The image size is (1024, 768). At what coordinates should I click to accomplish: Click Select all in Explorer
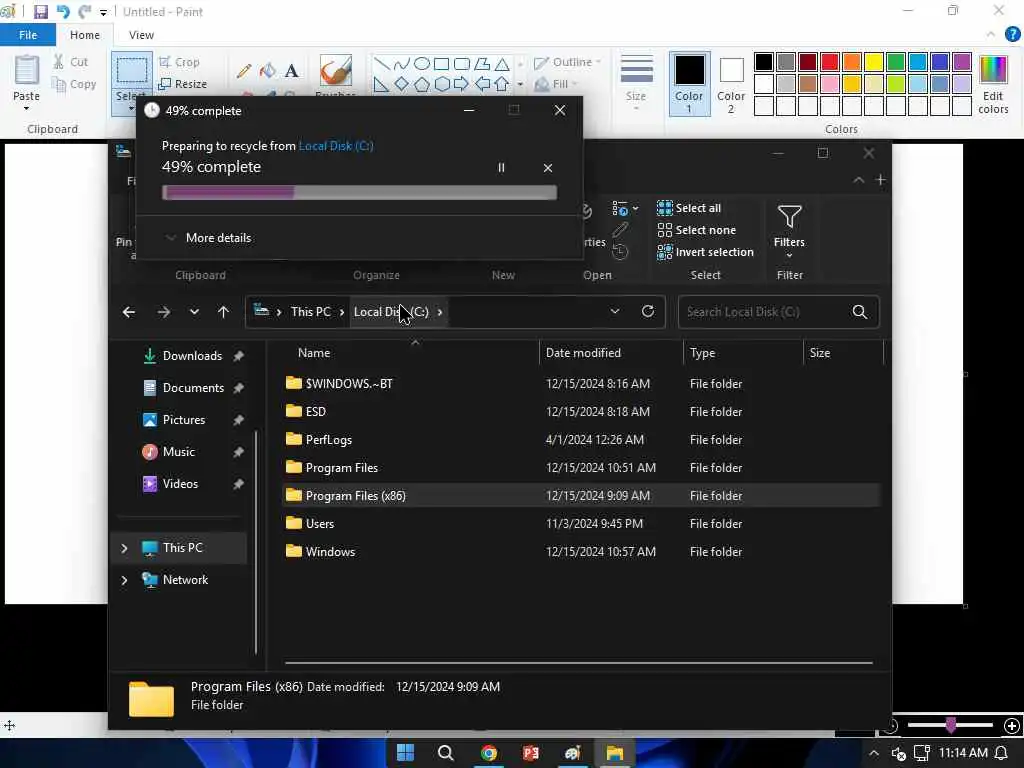pos(689,208)
